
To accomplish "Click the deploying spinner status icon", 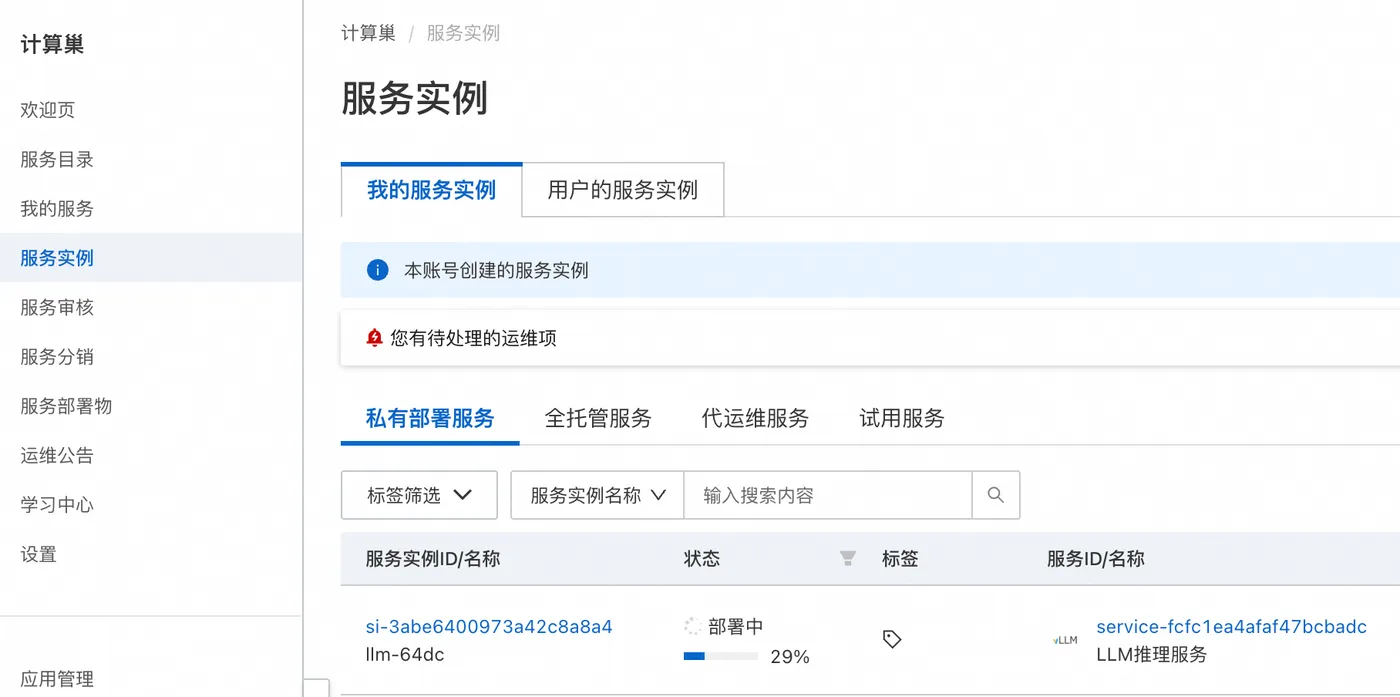I will pos(693,627).
